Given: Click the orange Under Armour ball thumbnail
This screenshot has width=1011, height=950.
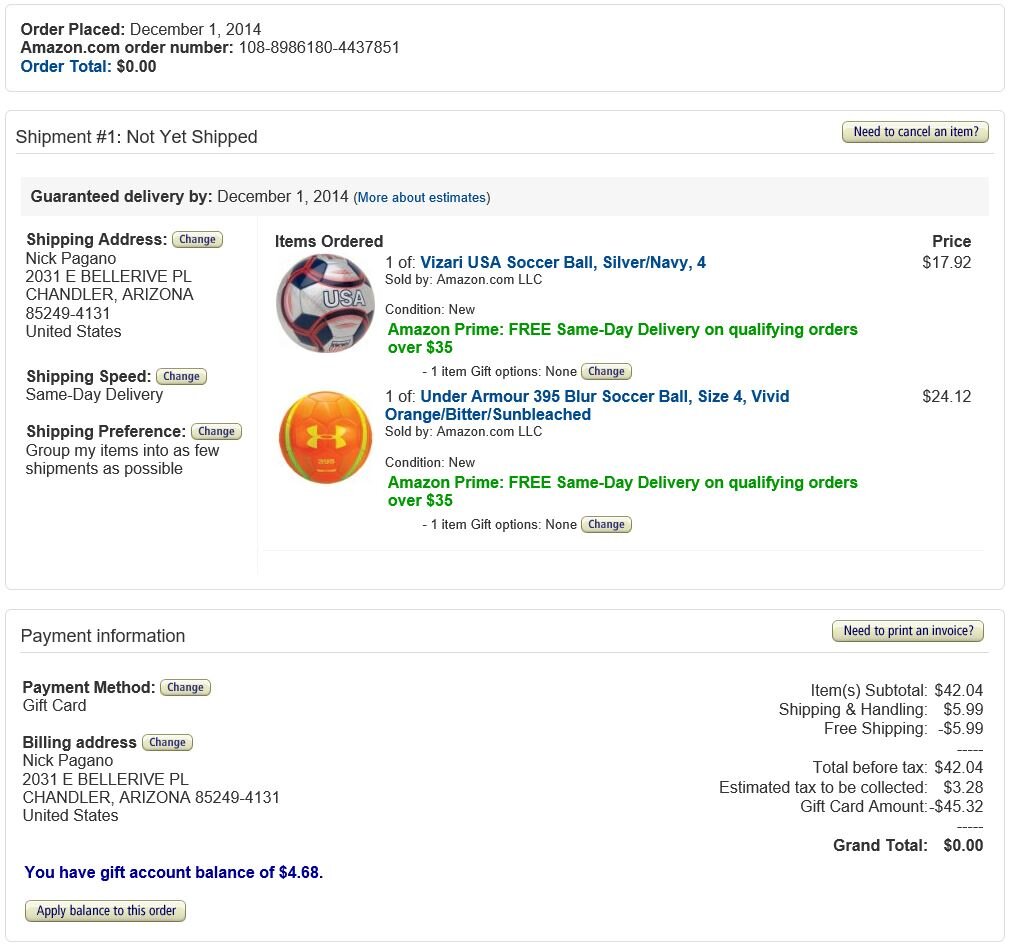Looking at the screenshot, I should tap(325, 437).
